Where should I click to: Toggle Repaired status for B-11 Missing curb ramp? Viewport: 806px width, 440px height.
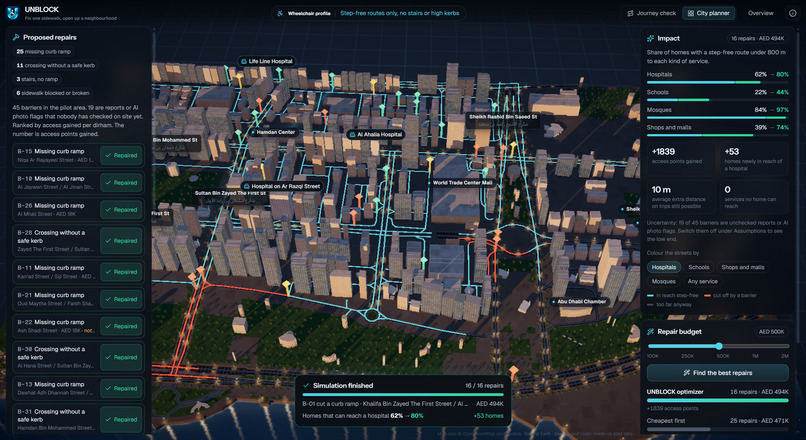121,272
